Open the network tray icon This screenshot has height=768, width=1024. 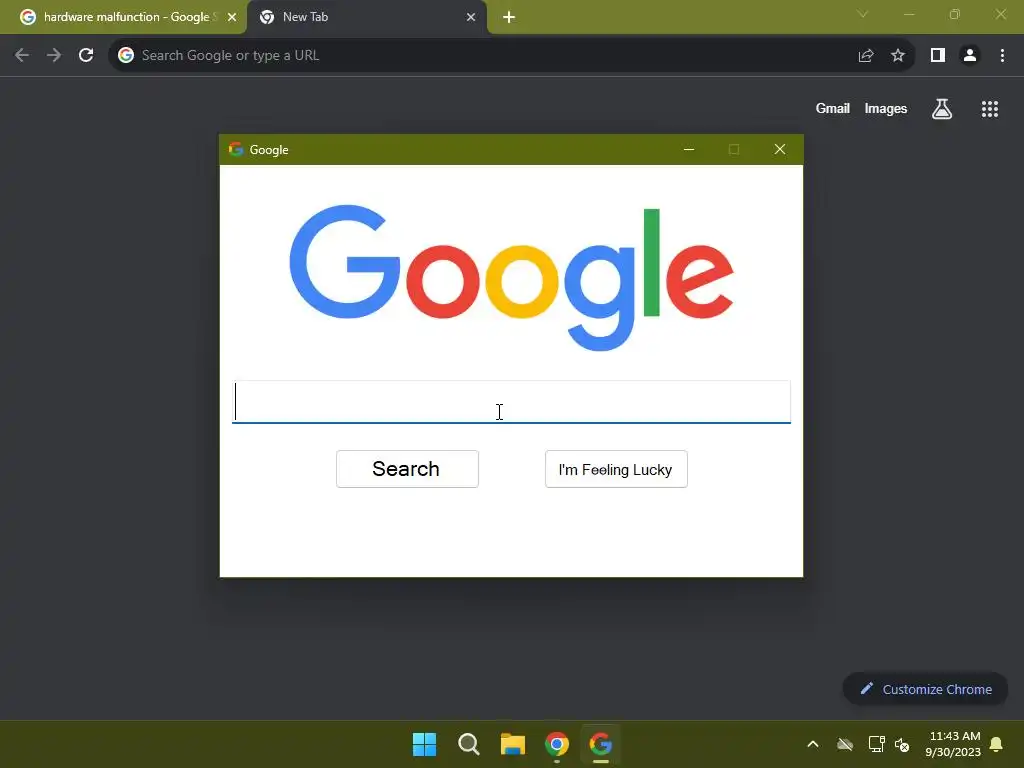[876, 744]
